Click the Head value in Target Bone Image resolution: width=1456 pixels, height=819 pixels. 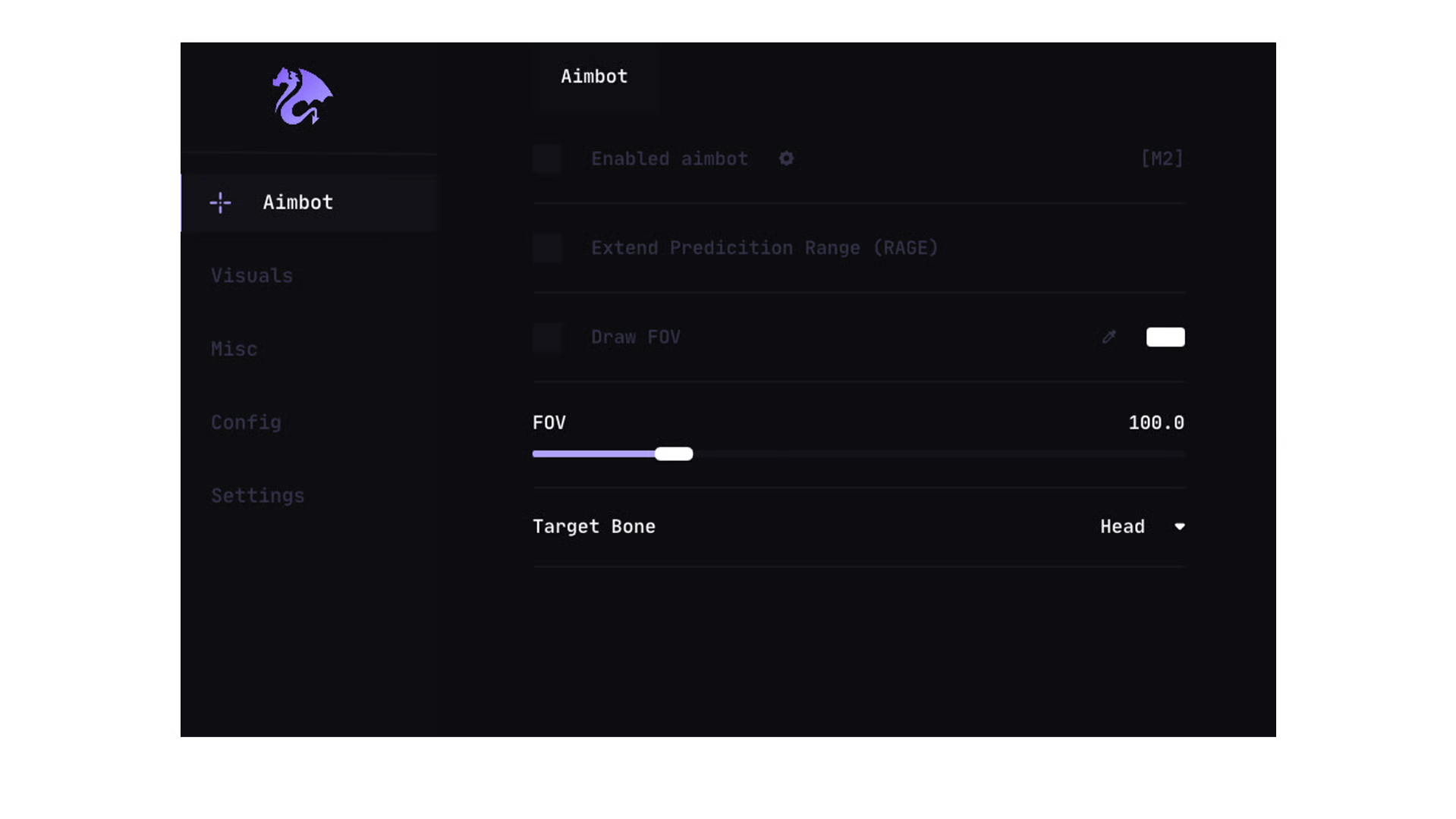1122,526
